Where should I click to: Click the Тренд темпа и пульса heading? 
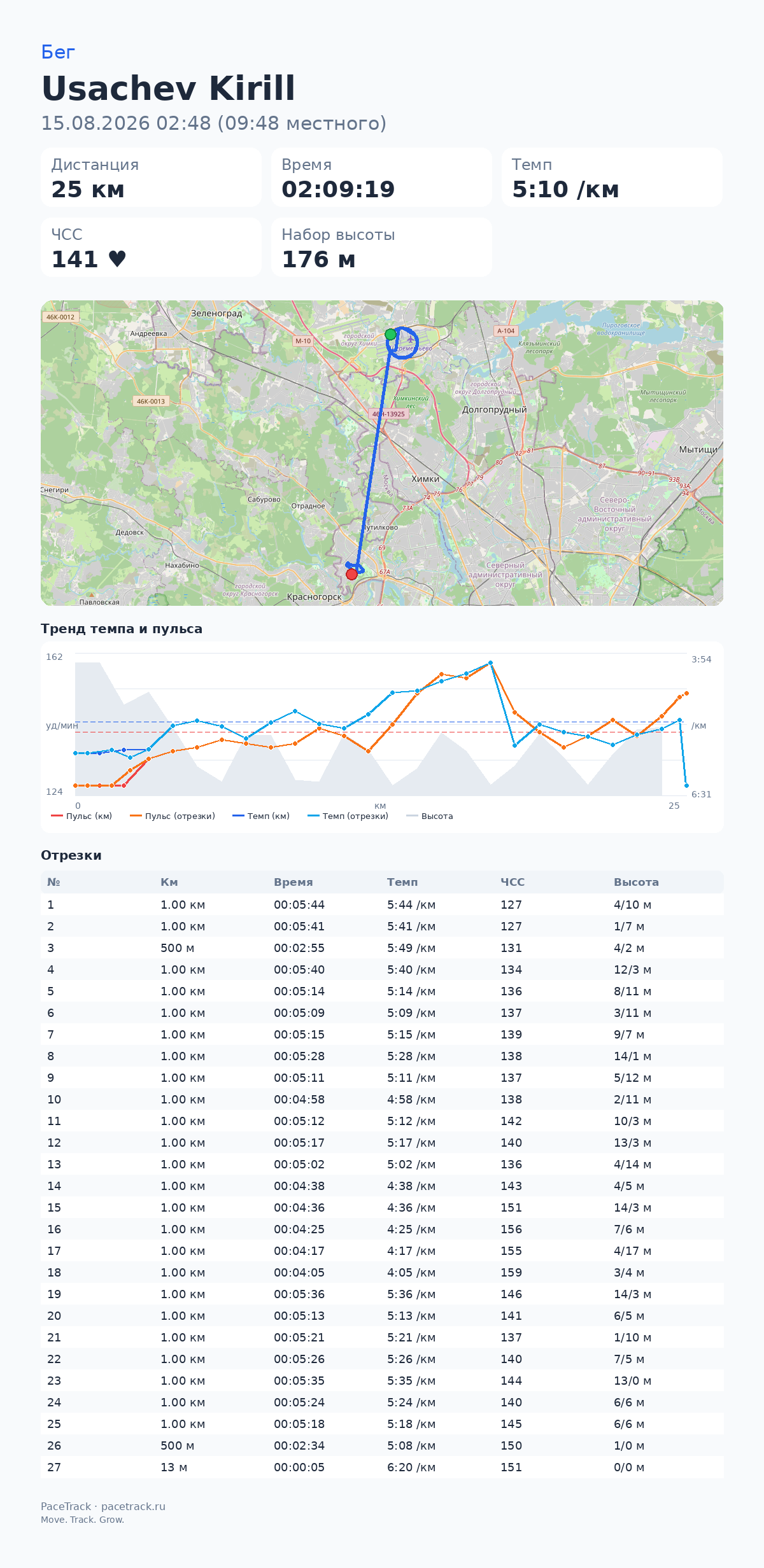pyautogui.click(x=122, y=629)
